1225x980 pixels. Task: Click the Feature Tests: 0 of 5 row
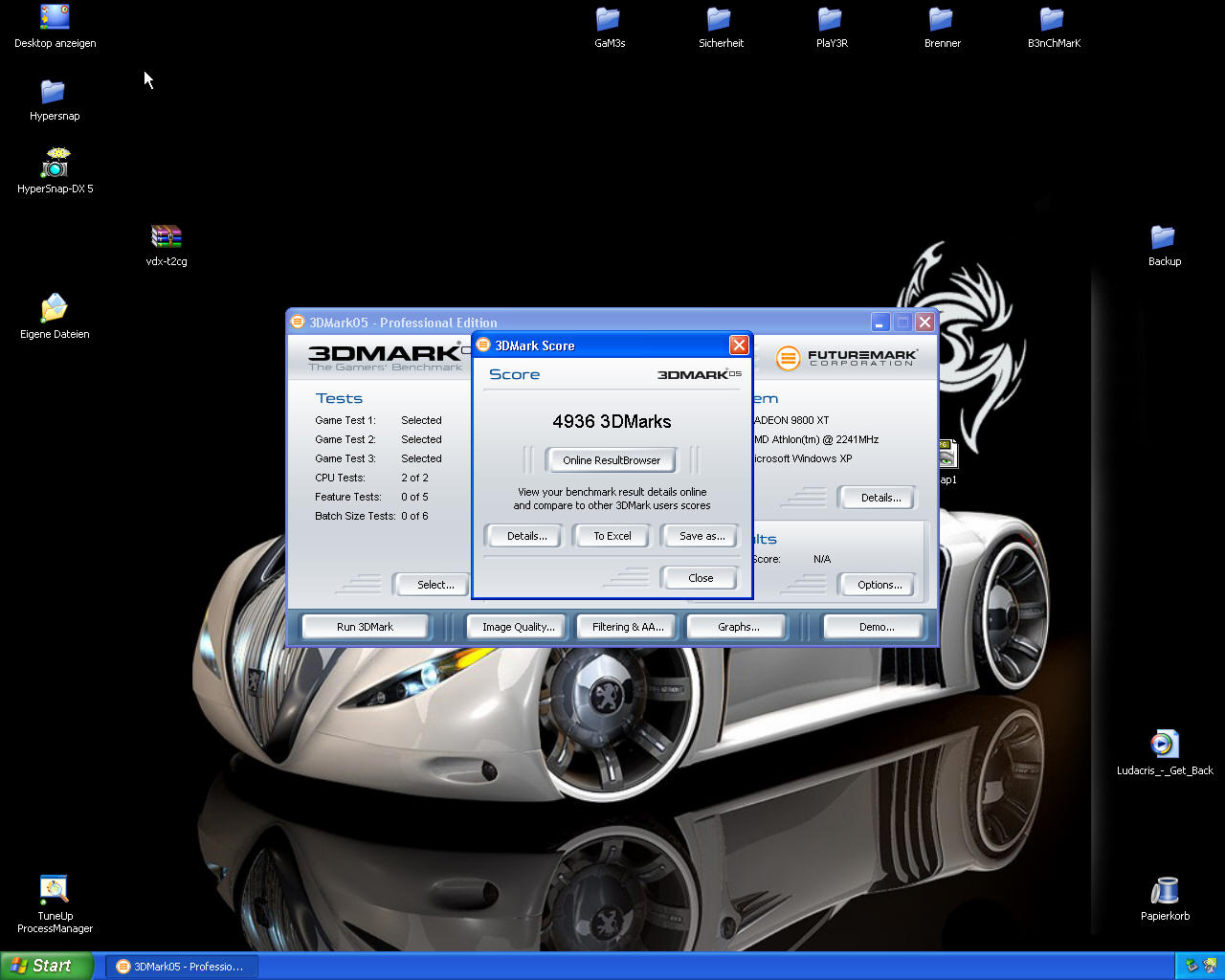tap(371, 497)
